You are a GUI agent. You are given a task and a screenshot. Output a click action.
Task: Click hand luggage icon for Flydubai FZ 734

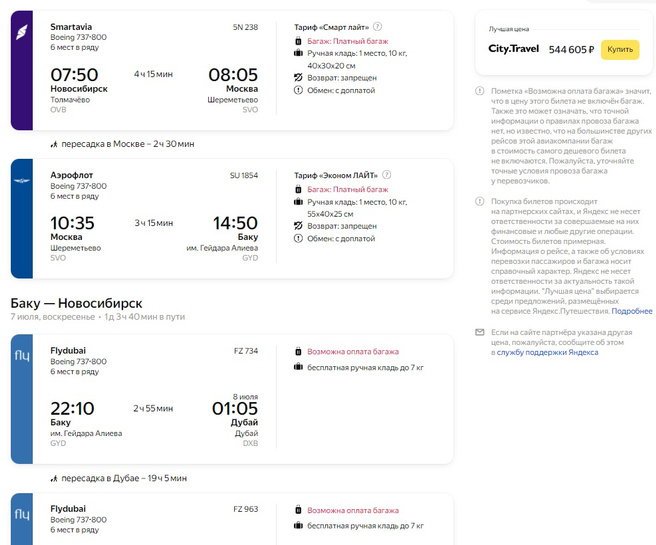pyautogui.click(x=298, y=367)
